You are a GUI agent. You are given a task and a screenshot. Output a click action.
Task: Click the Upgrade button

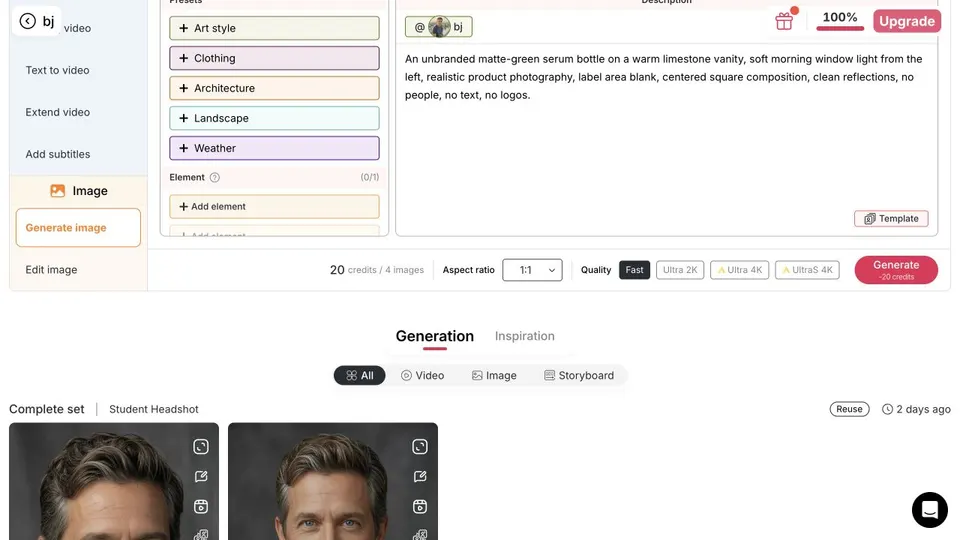click(x=907, y=21)
